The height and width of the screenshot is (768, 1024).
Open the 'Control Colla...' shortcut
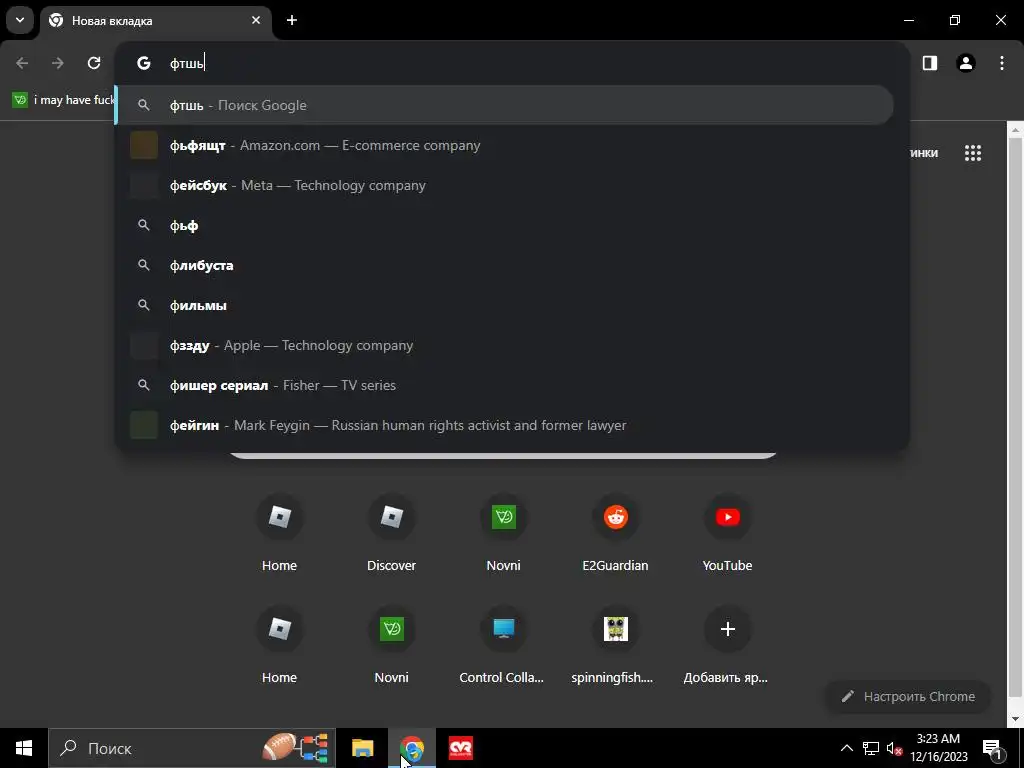coord(504,645)
